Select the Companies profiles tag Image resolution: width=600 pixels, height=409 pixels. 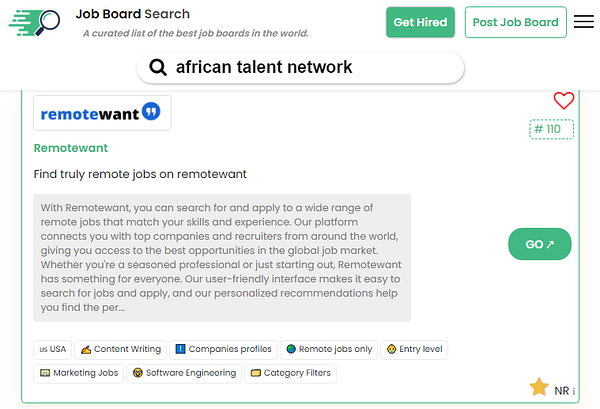click(x=223, y=349)
